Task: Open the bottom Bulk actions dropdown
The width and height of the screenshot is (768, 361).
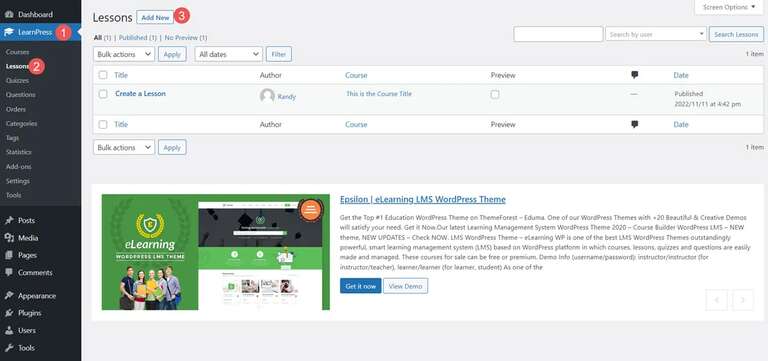Action: [124, 147]
